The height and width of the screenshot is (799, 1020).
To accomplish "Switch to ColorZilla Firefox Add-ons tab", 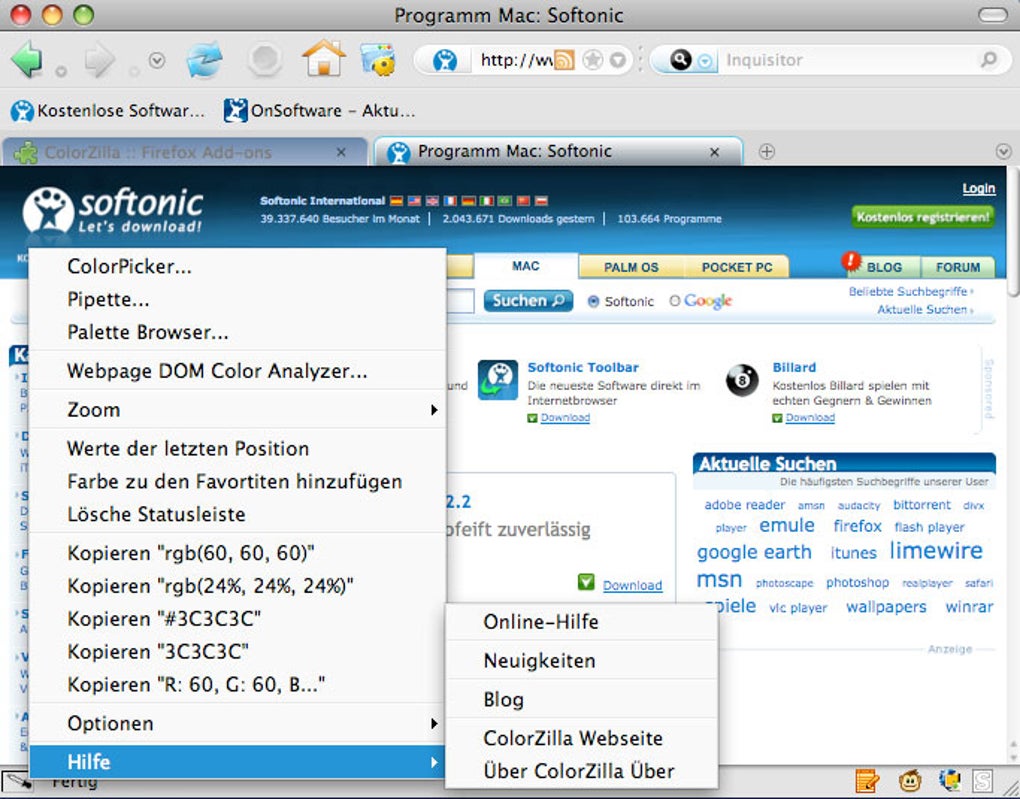I will tap(184, 152).
